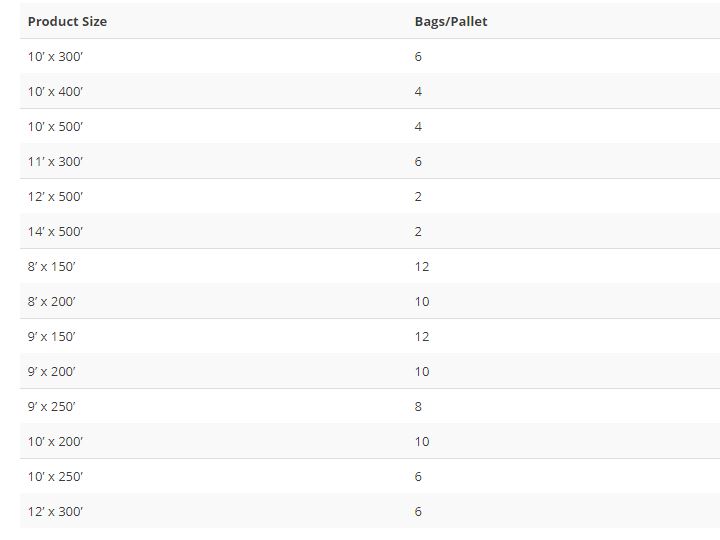Click the Bags/Pallet column header

pyautogui.click(x=451, y=21)
